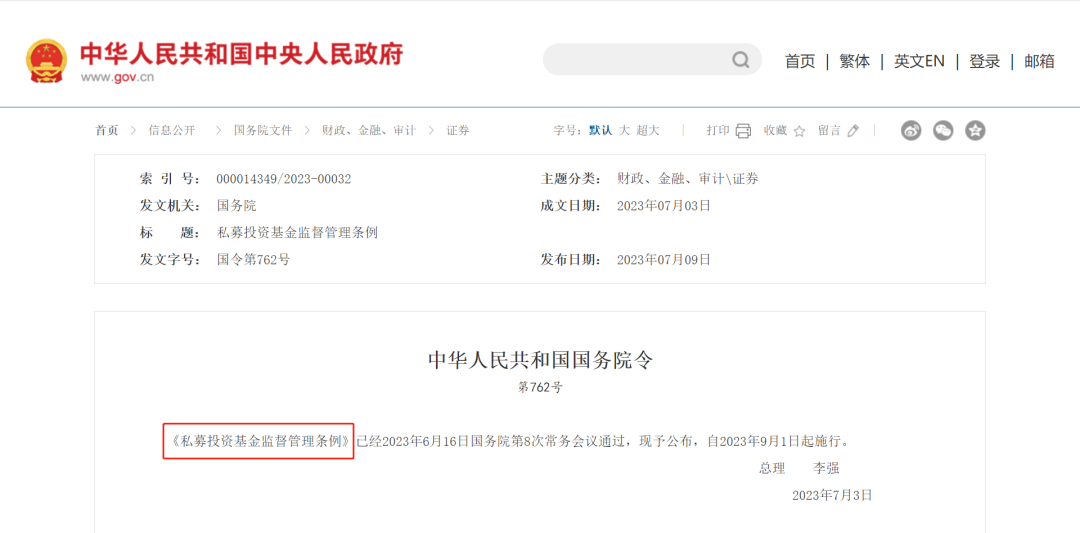The width and height of the screenshot is (1080, 533).
Task: Open 国务院文件 breadcrumb link
Action: point(263,130)
